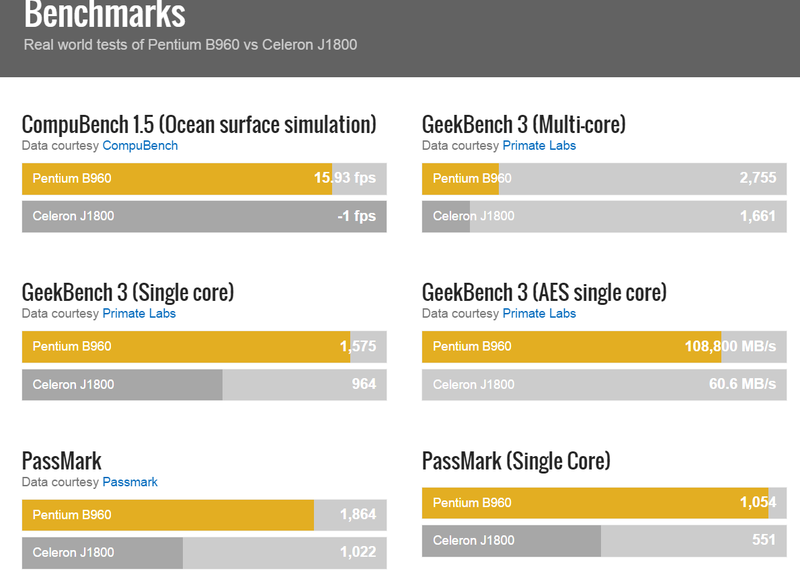The width and height of the screenshot is (800, 583).
Task: Click the Celeron J1800 -1 fps bar
Action: click(204, 216)
